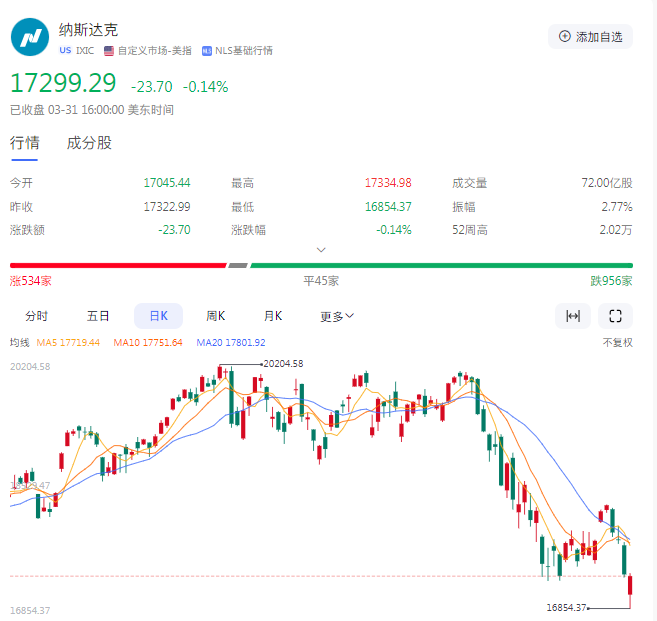The image size is (657, 621).
Task: Click the gray flat stocks bar segment
Action: 238,265
